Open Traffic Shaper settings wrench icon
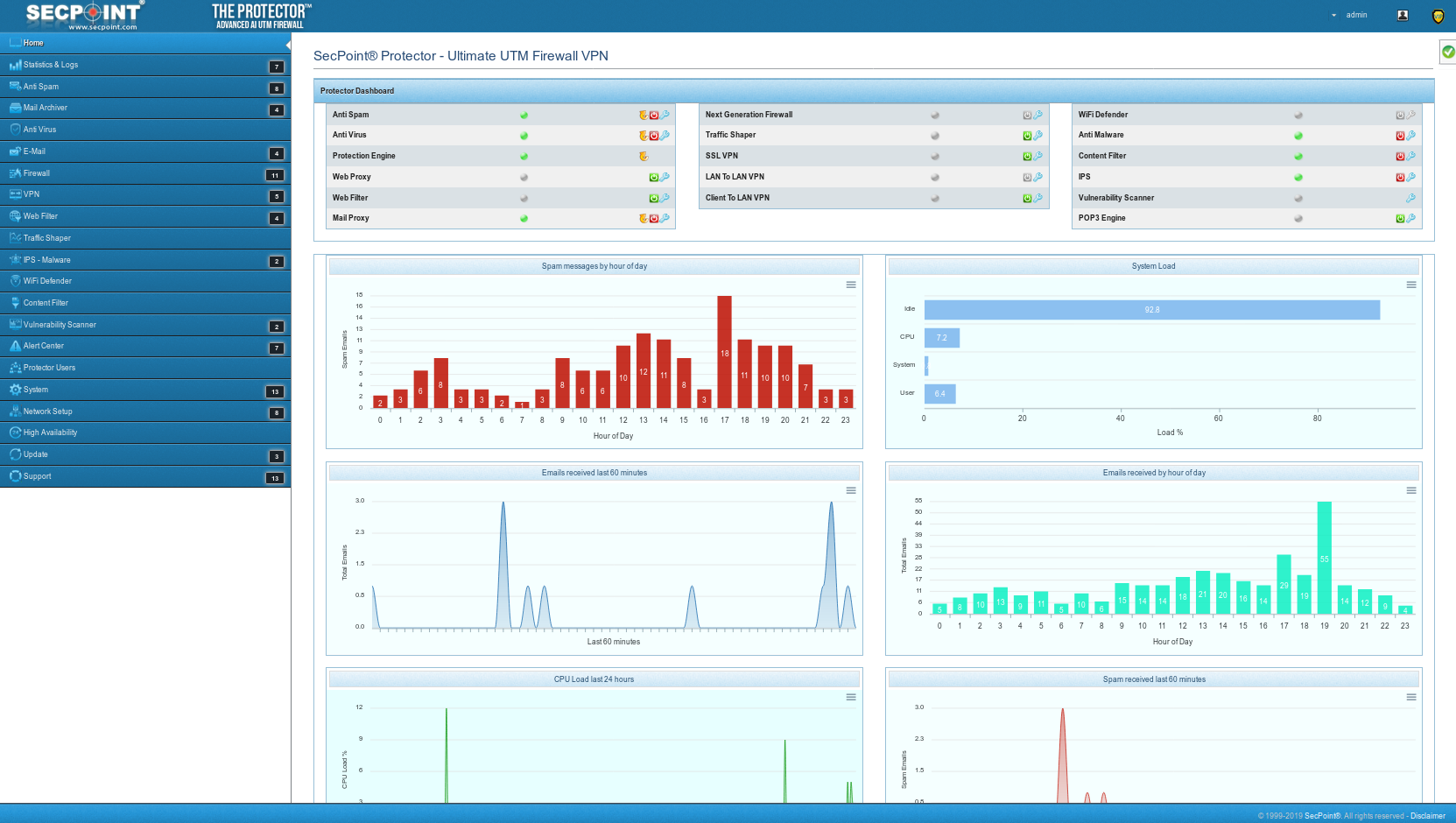Screen dimensions: 1456x823 pos(1037,136)
